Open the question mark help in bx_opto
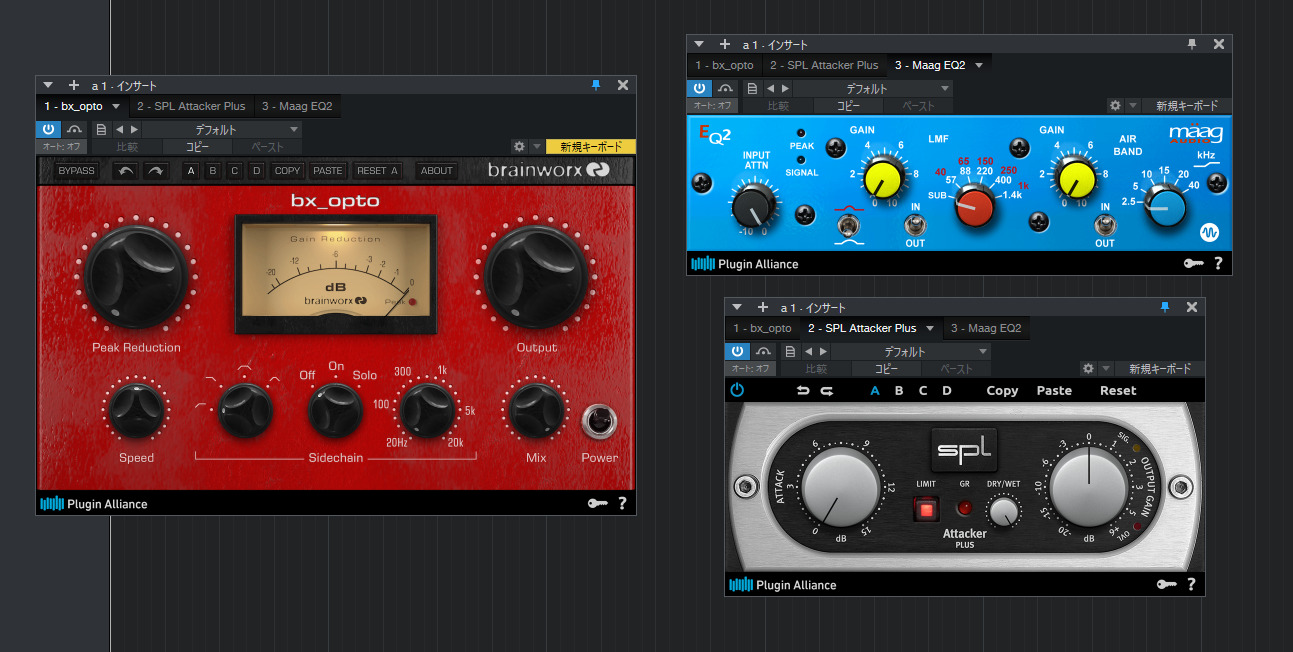1293x652 pixels. (622, 503)
